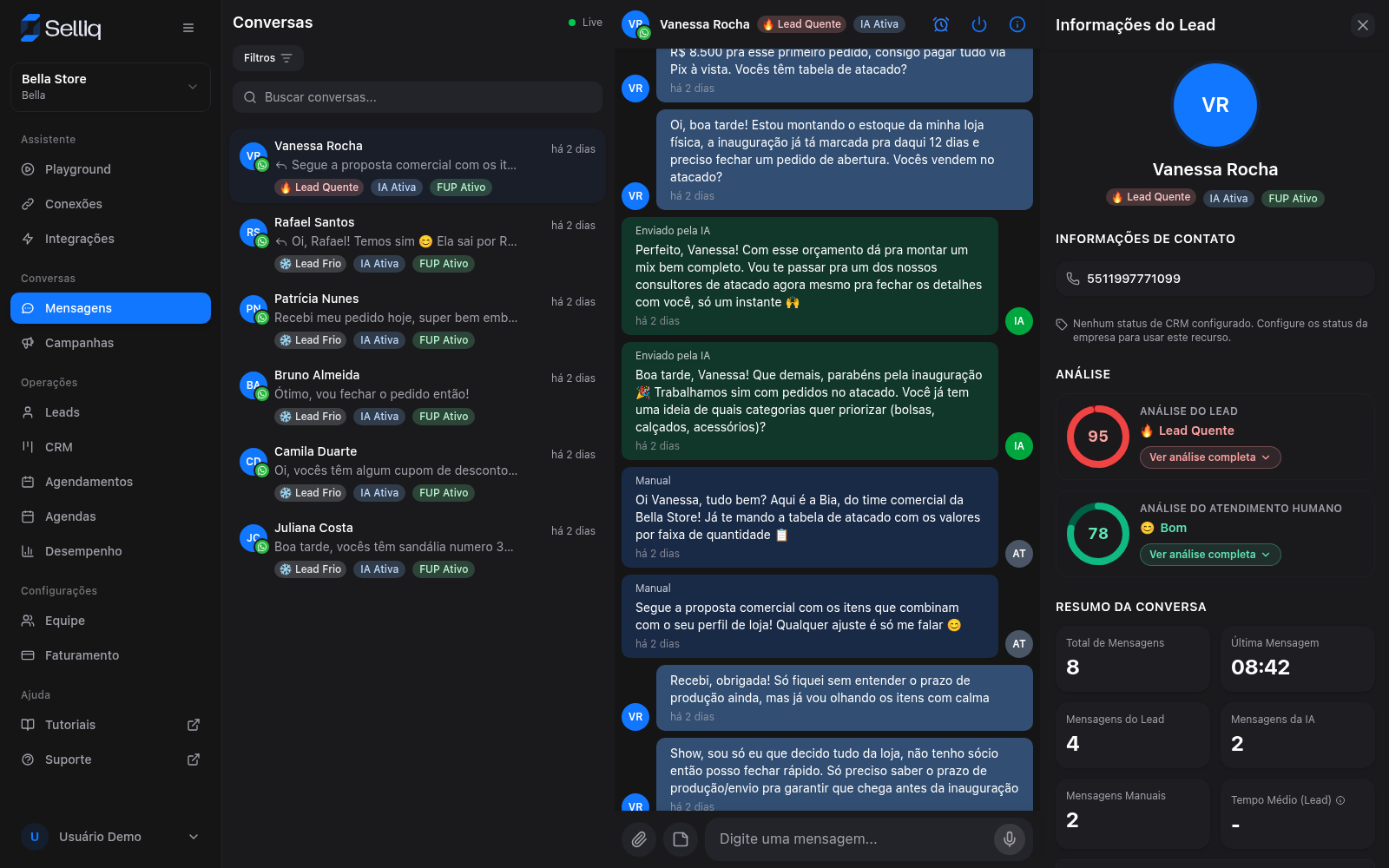Click the microphone voice message icon

(x=1010, y=839)
